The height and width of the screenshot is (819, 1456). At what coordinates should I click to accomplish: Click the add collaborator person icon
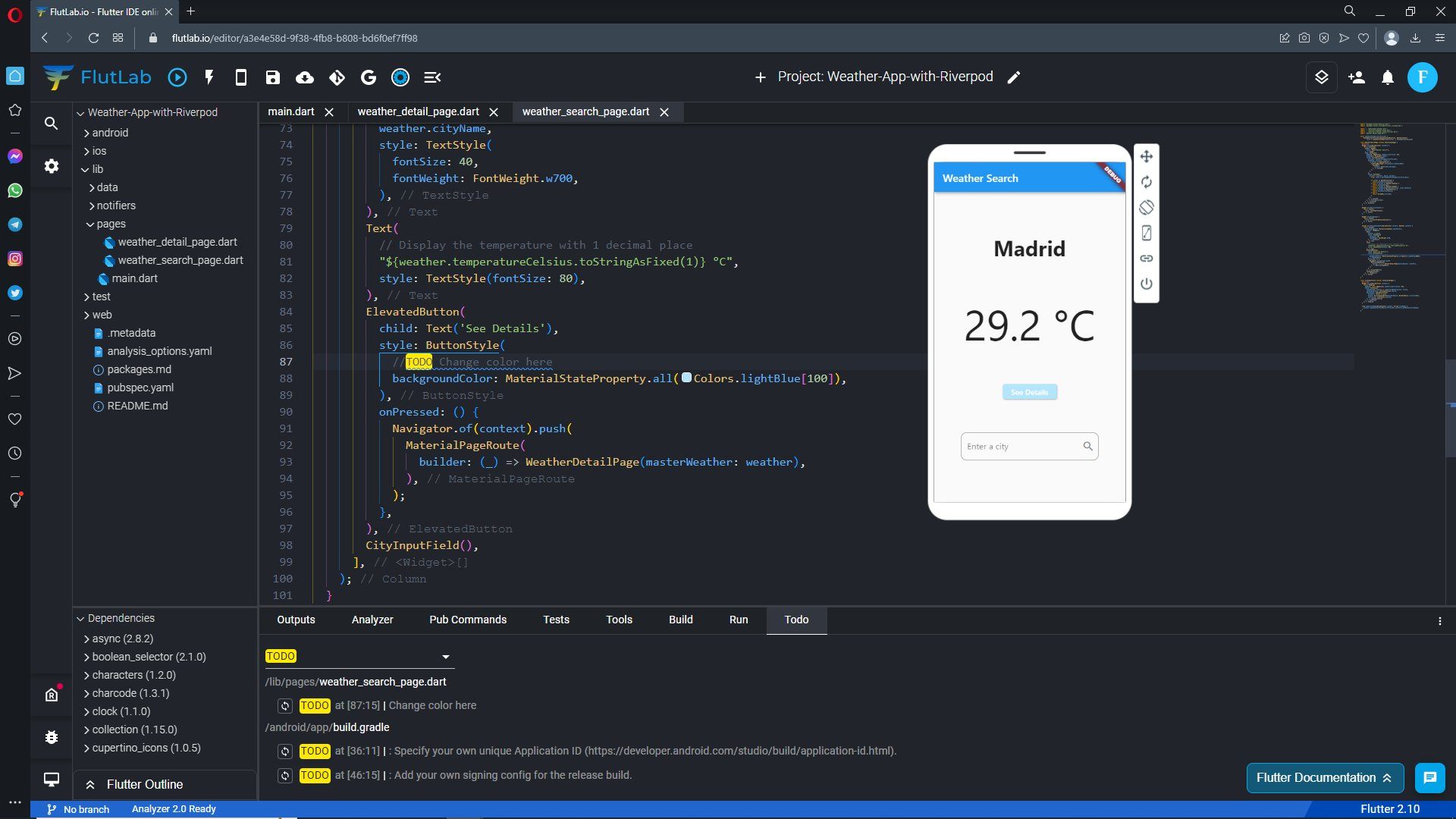pos(1357,77)
